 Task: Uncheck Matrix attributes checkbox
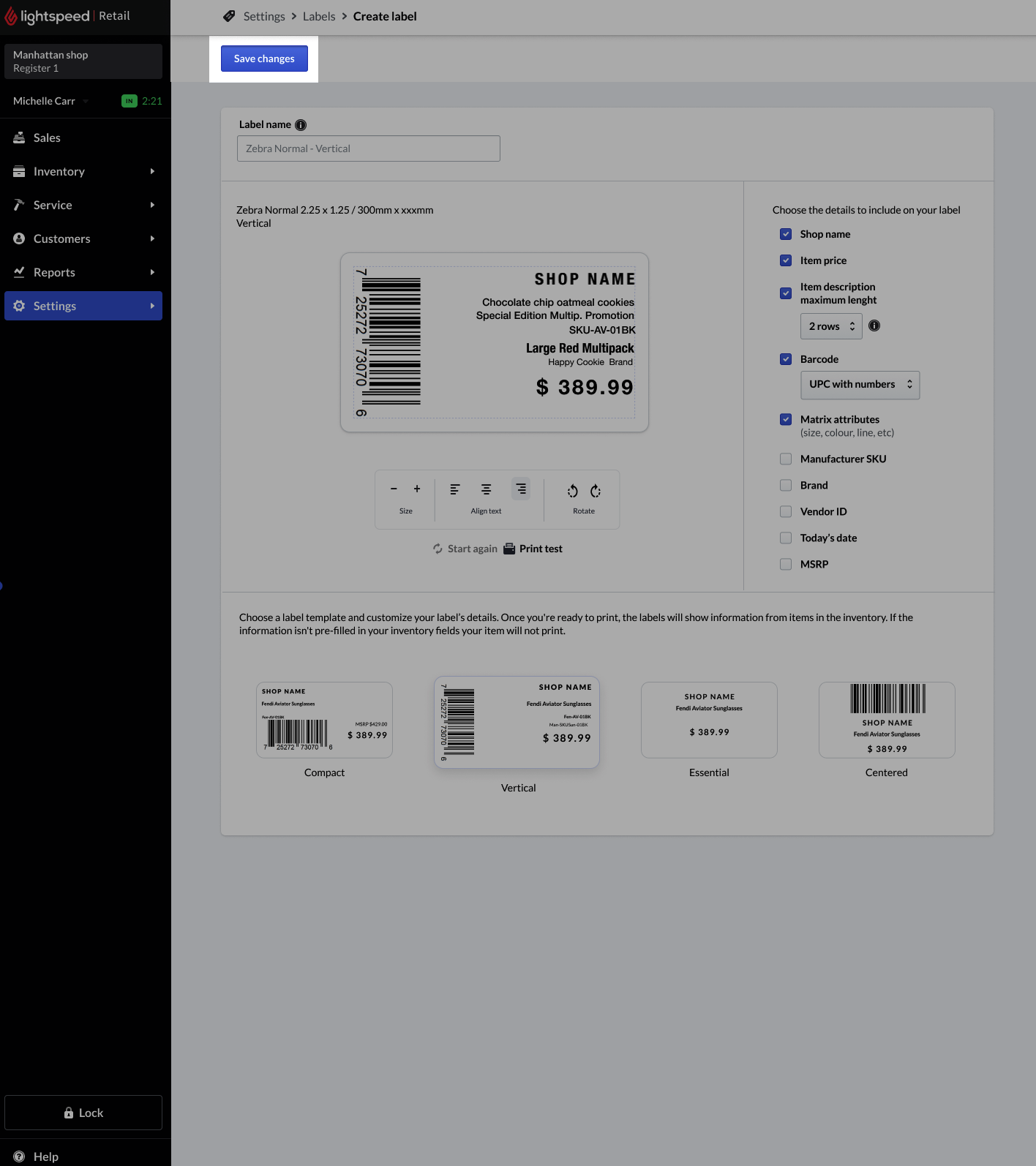786,419
